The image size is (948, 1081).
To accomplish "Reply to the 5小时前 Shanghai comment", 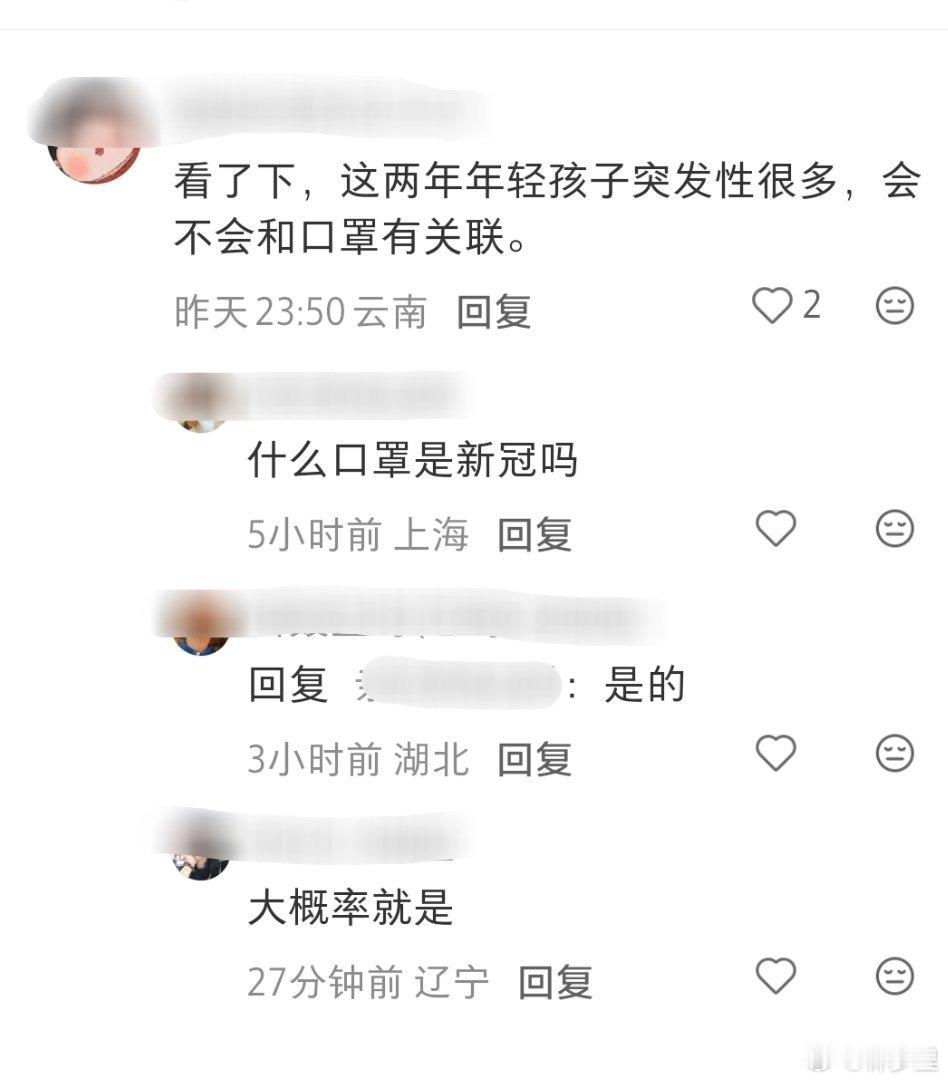I will pos(534,535).
